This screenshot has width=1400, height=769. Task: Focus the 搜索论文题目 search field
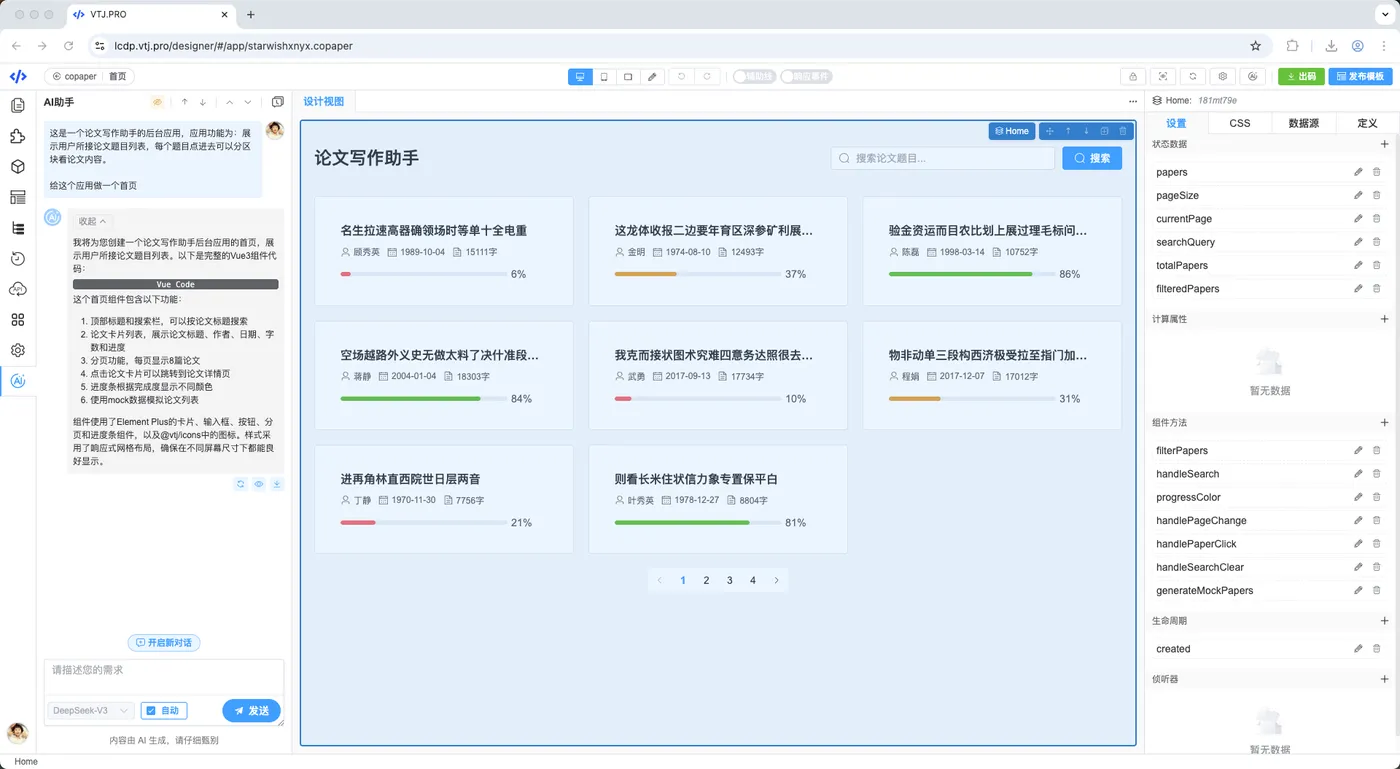point(943,158)
